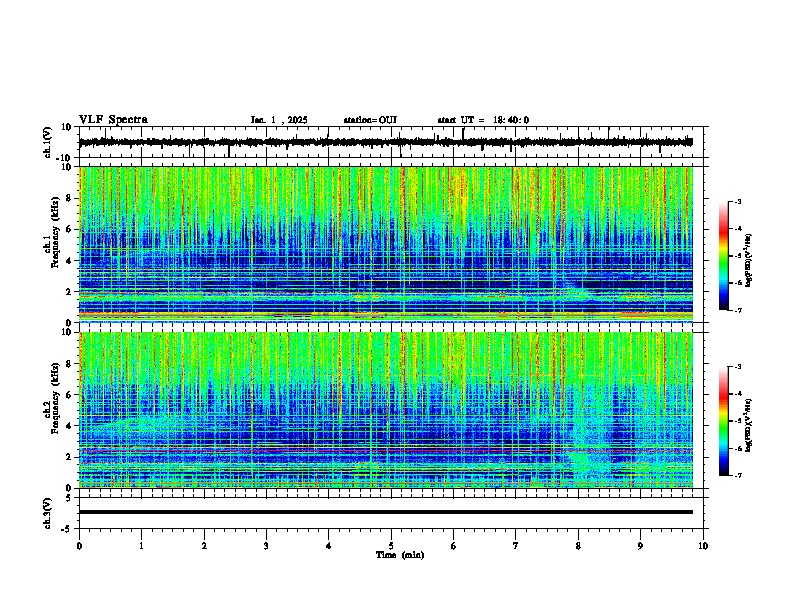
Task: Click the ch.1 colorbar log(PSD) label
Action: [749, 260]
